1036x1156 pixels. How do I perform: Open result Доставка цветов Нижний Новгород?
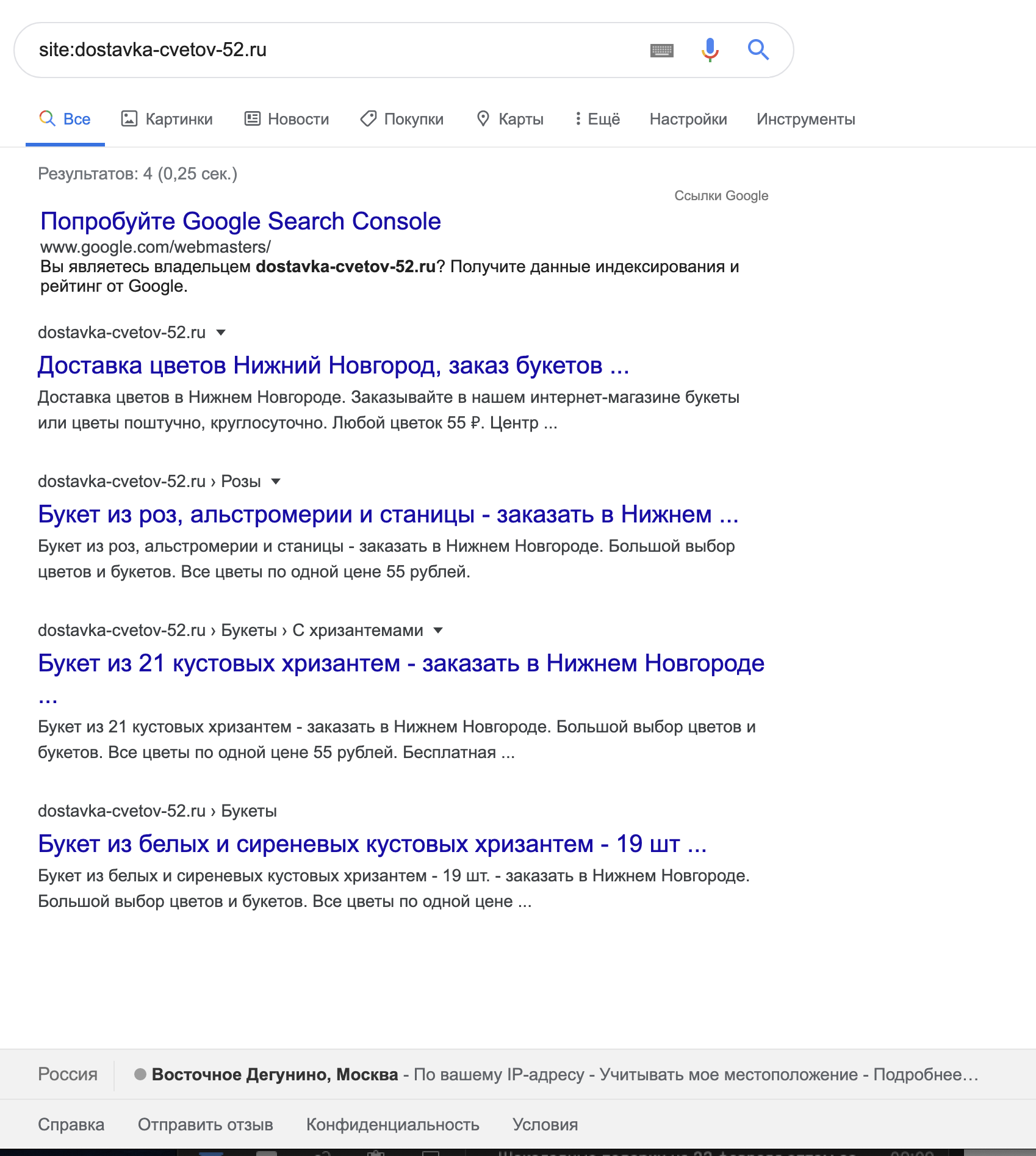(333, 365)
